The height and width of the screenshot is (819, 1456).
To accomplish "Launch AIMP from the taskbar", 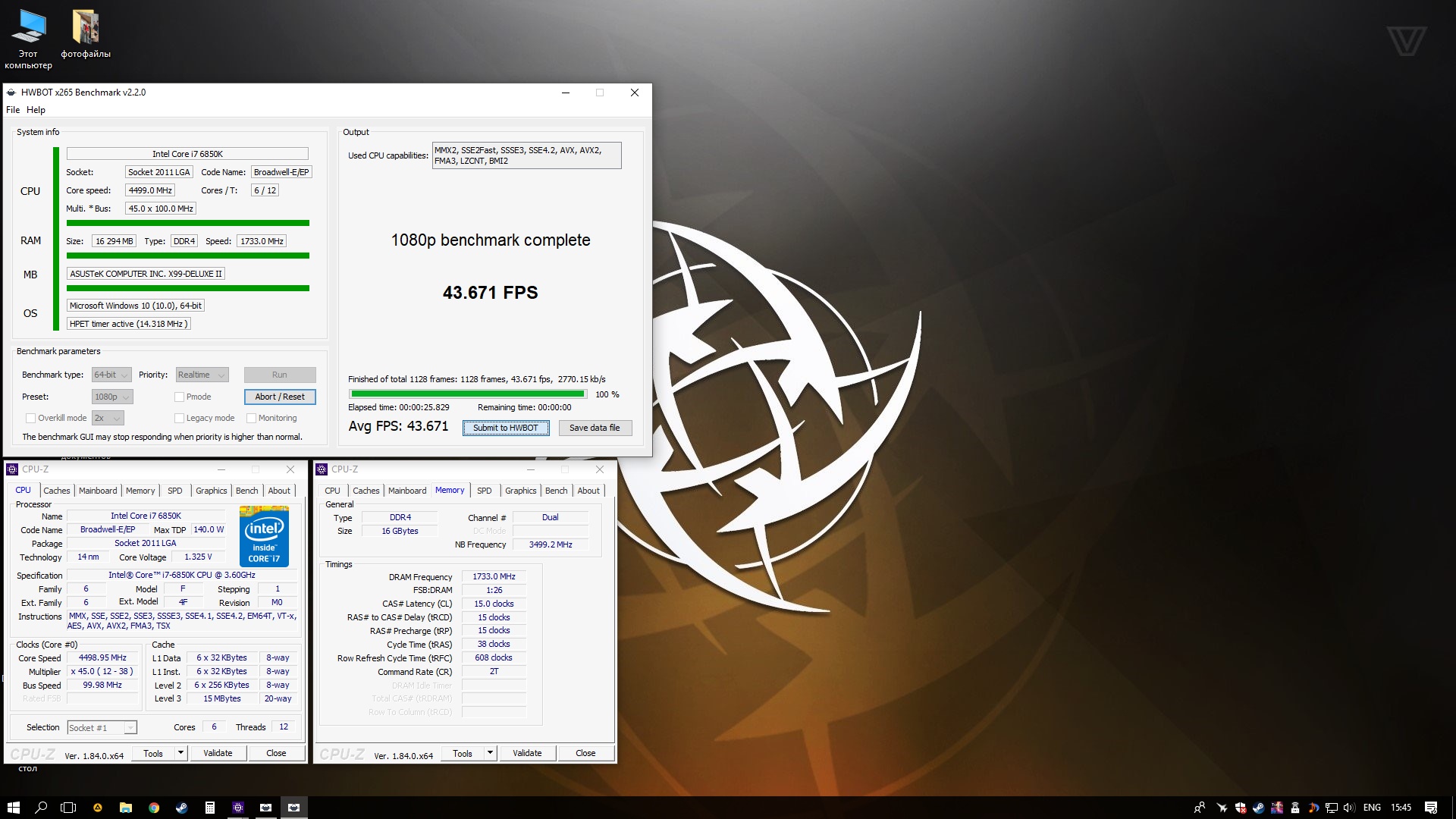I will tap(97, 808).
